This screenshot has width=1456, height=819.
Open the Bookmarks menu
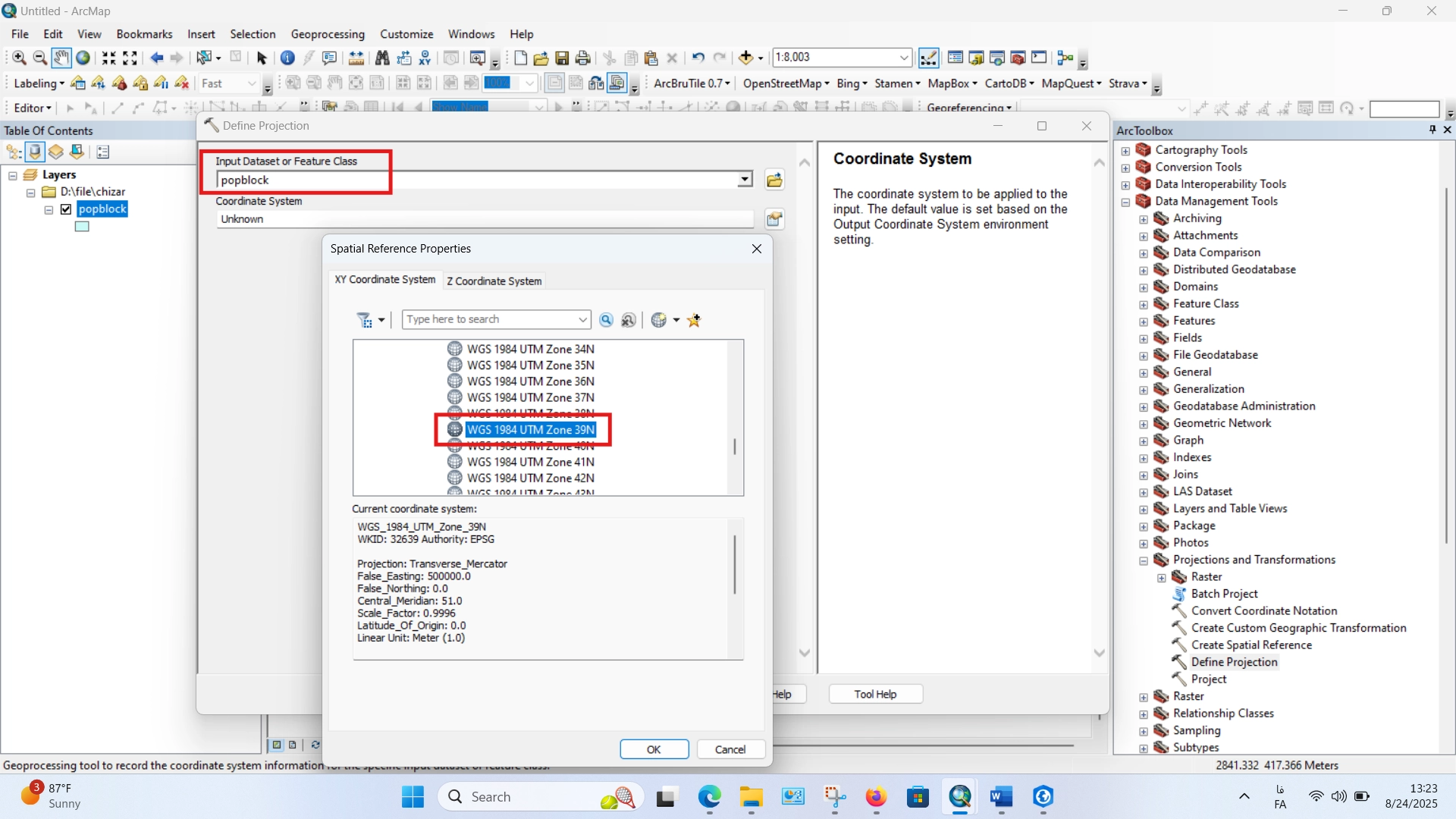pyautogui.click(x=144, y=34)
